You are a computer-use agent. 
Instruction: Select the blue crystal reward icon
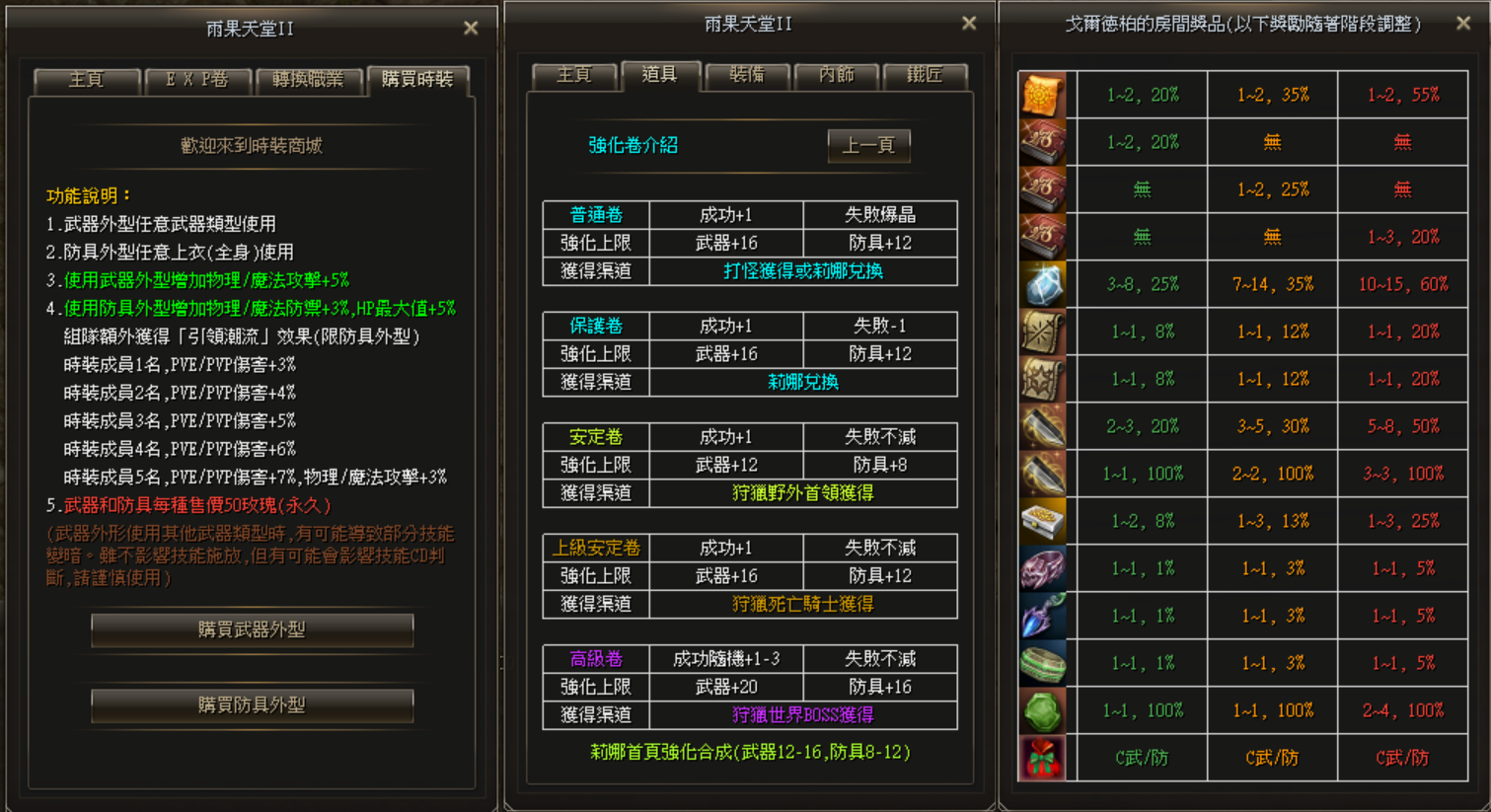coord(1042,285)
